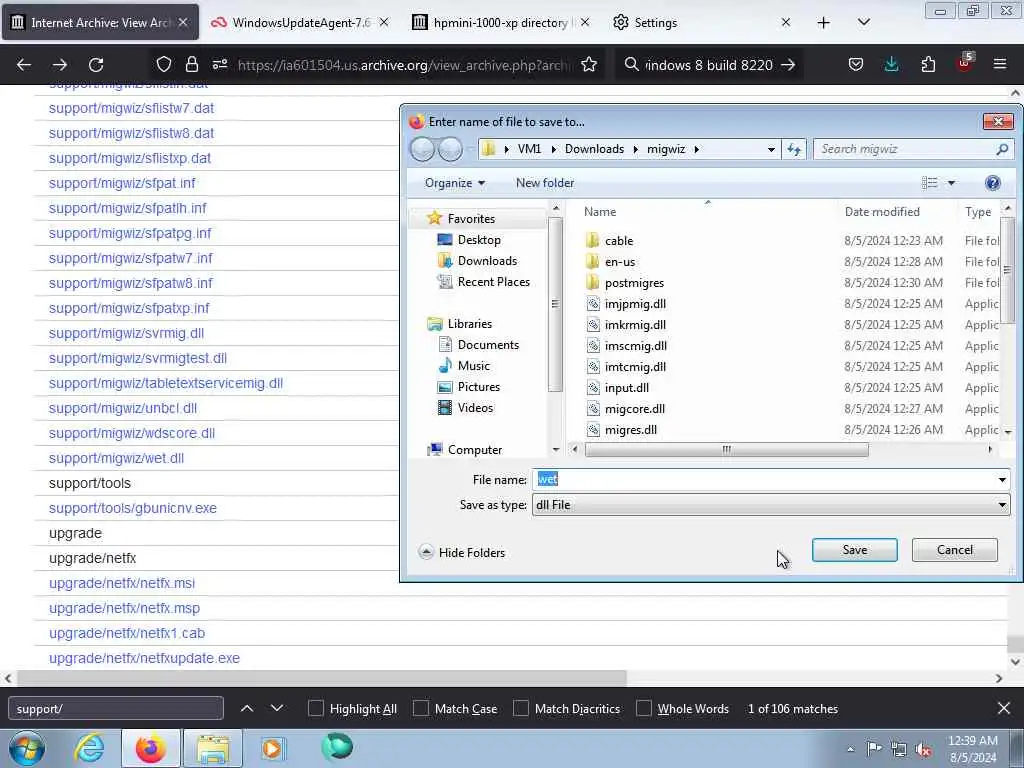Open a new tab with plus button
The height and width of the screenshot is (768, 1024).
(x=824, y=23)
